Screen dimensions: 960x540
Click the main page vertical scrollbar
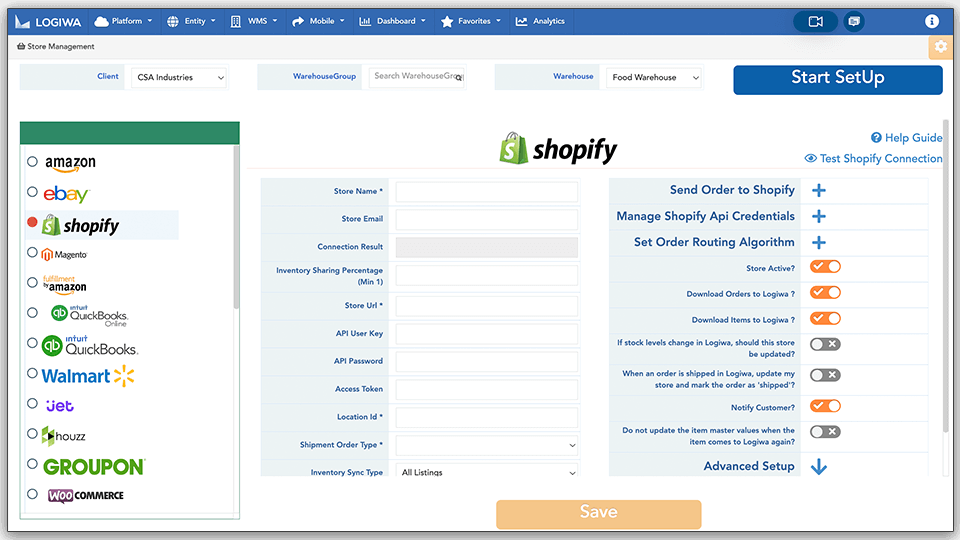[x=947, y=276]
